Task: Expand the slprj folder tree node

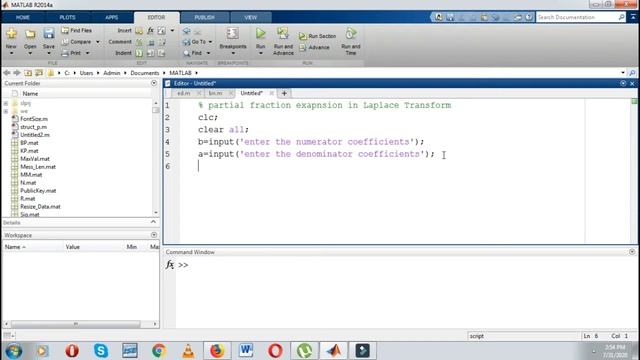Action: pyautogui.click(x=6, y=103)
